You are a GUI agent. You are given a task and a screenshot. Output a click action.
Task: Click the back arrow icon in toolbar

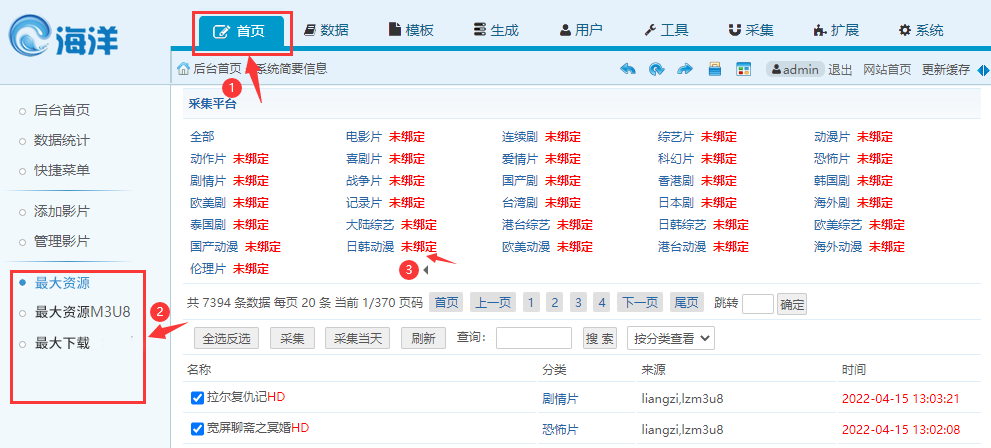click(x=628, y=69)
